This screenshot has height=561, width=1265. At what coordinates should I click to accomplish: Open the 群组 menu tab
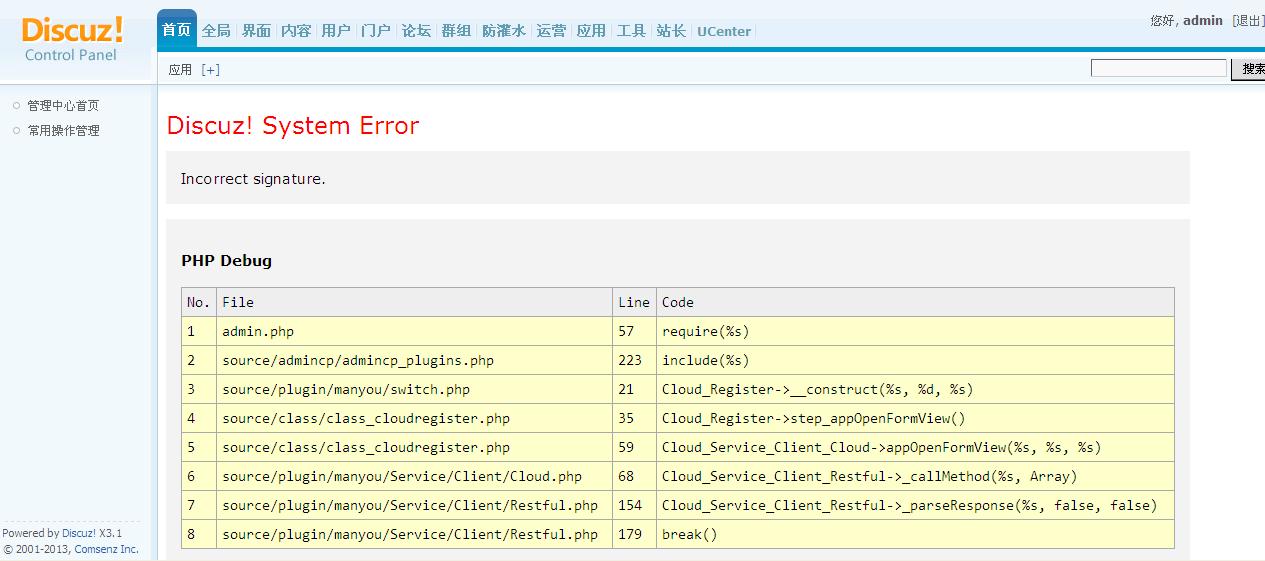[x=456, y=31]
